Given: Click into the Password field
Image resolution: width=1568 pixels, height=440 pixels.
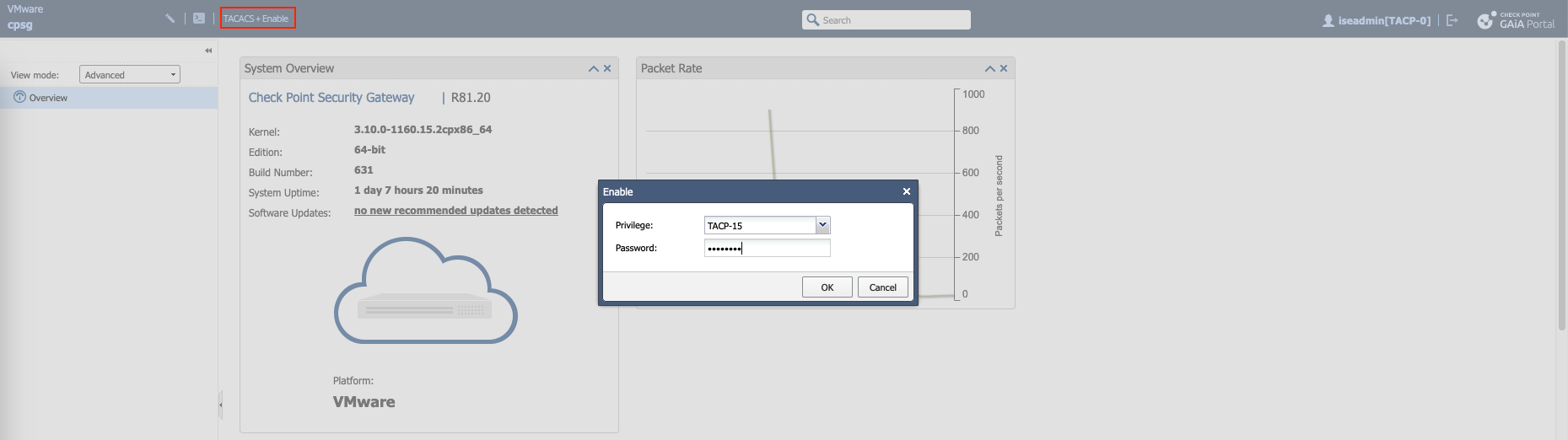Looking at the screenshot, I should (767, 248).
